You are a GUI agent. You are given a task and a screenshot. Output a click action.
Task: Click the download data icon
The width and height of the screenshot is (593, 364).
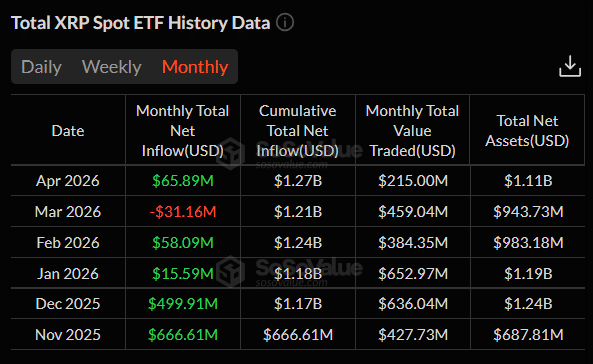click(570, 67)
